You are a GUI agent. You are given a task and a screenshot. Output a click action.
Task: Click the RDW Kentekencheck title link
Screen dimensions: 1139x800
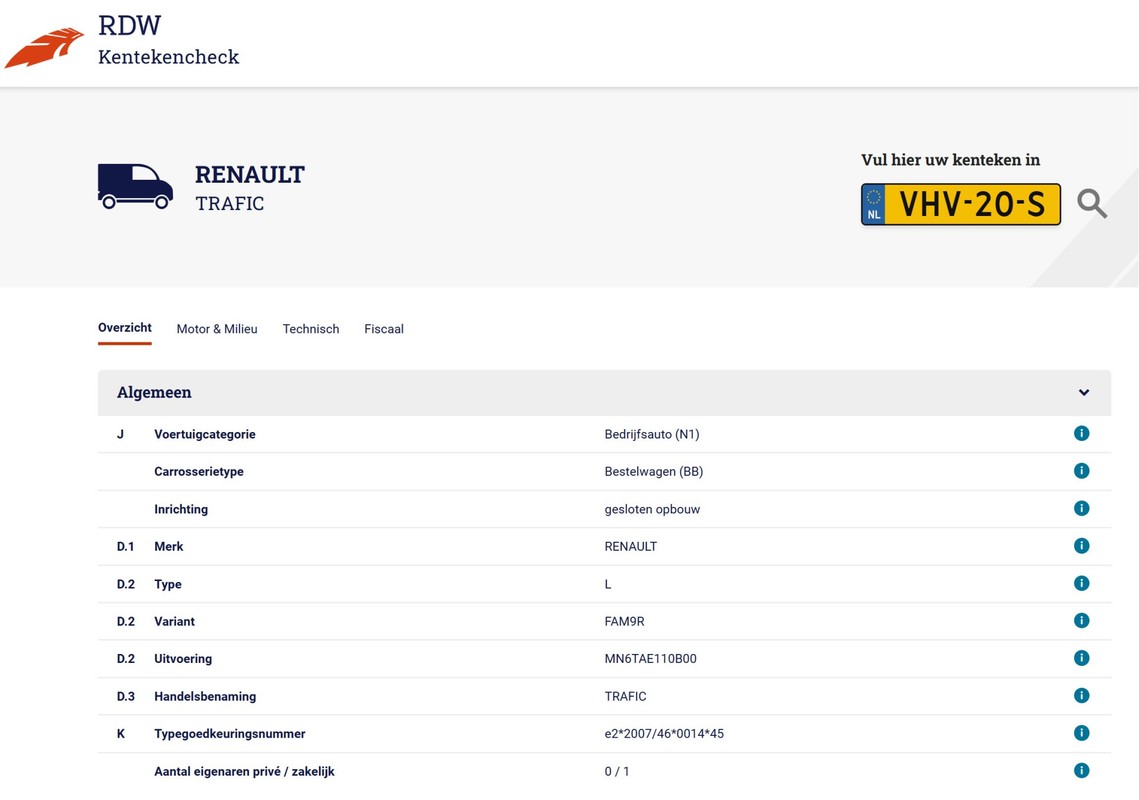click(x=169, y=41)
